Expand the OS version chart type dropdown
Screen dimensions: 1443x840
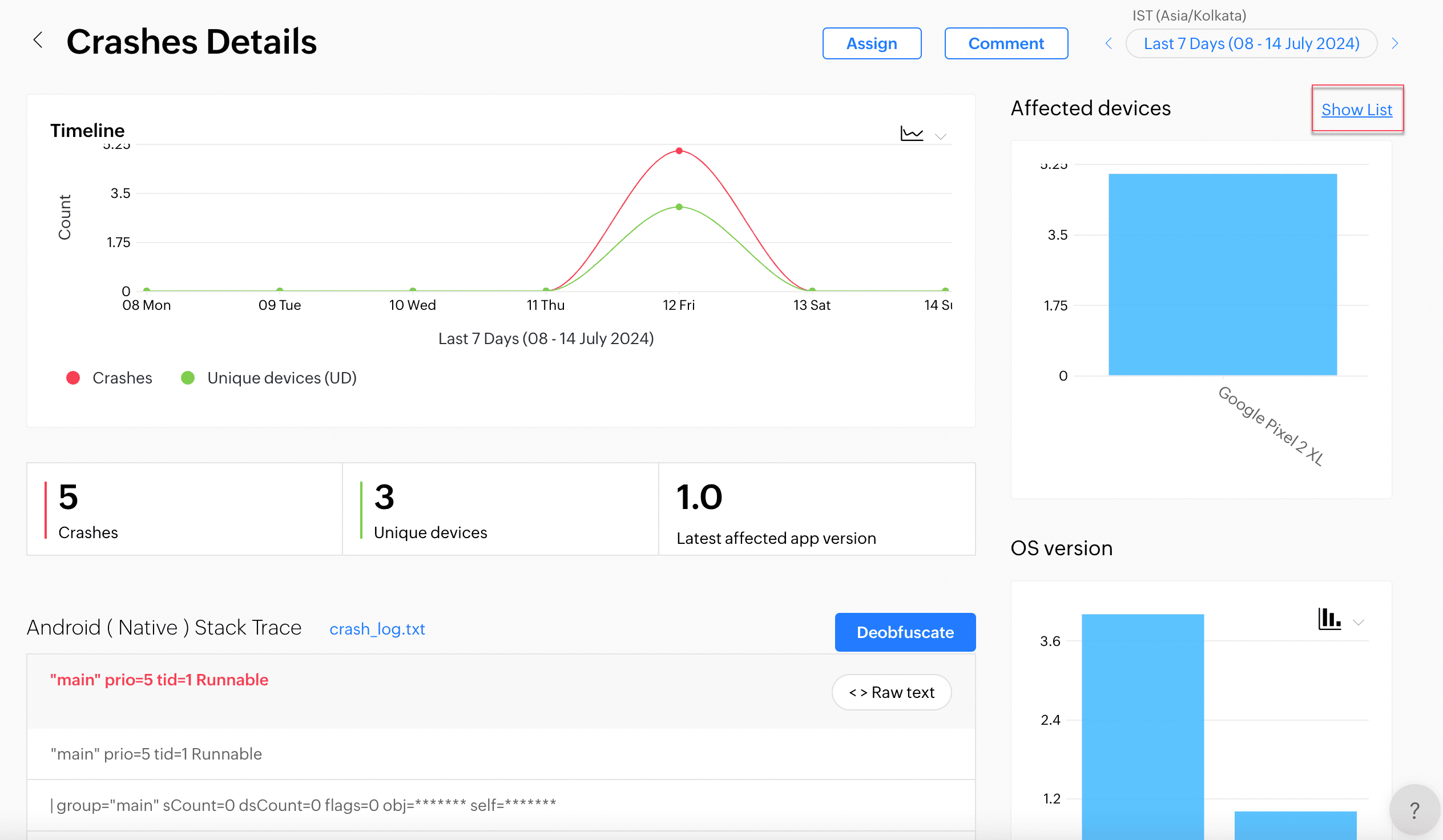click(x=1359, y=623)
